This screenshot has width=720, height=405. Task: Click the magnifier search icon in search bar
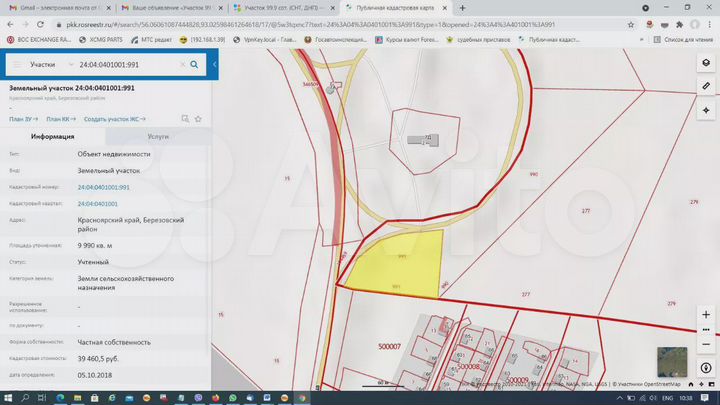coord(195,64)
